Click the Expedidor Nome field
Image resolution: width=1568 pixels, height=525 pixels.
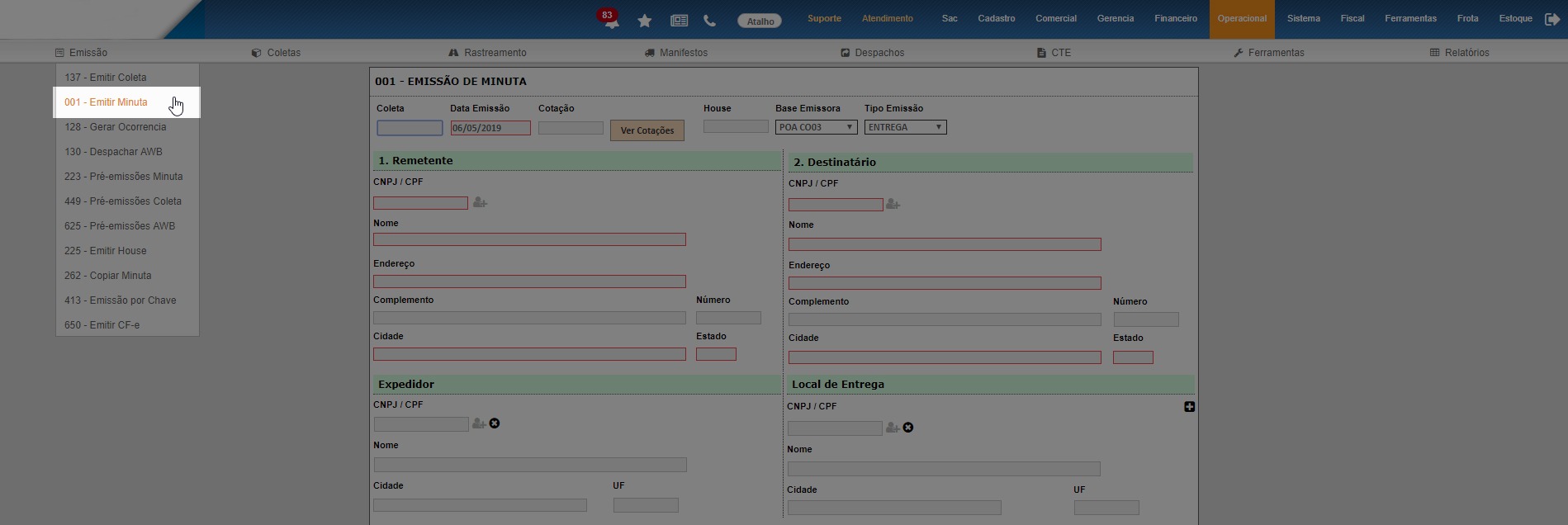530,465
